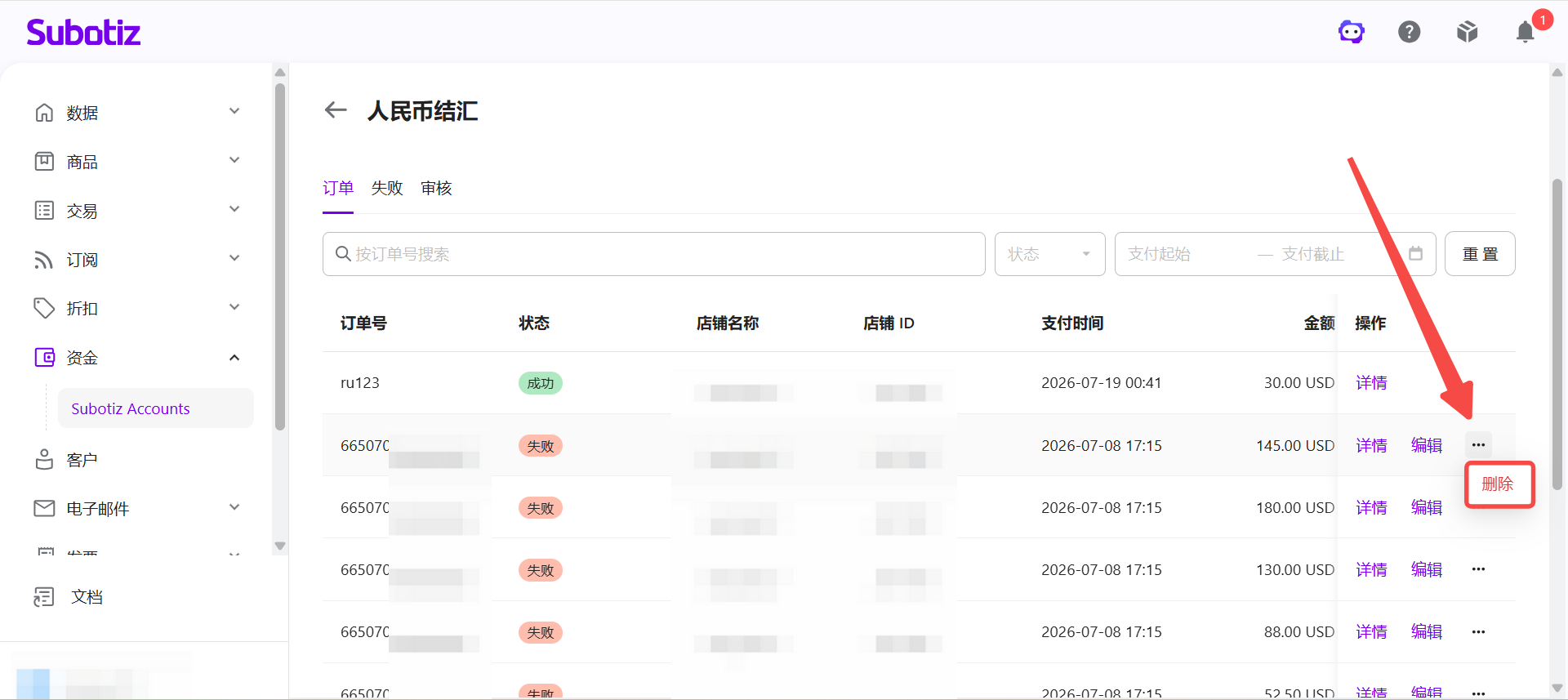Click payment time 2026-07-19 00:41
This screenshot has width=1568, height=700.
pos(1101,382)
